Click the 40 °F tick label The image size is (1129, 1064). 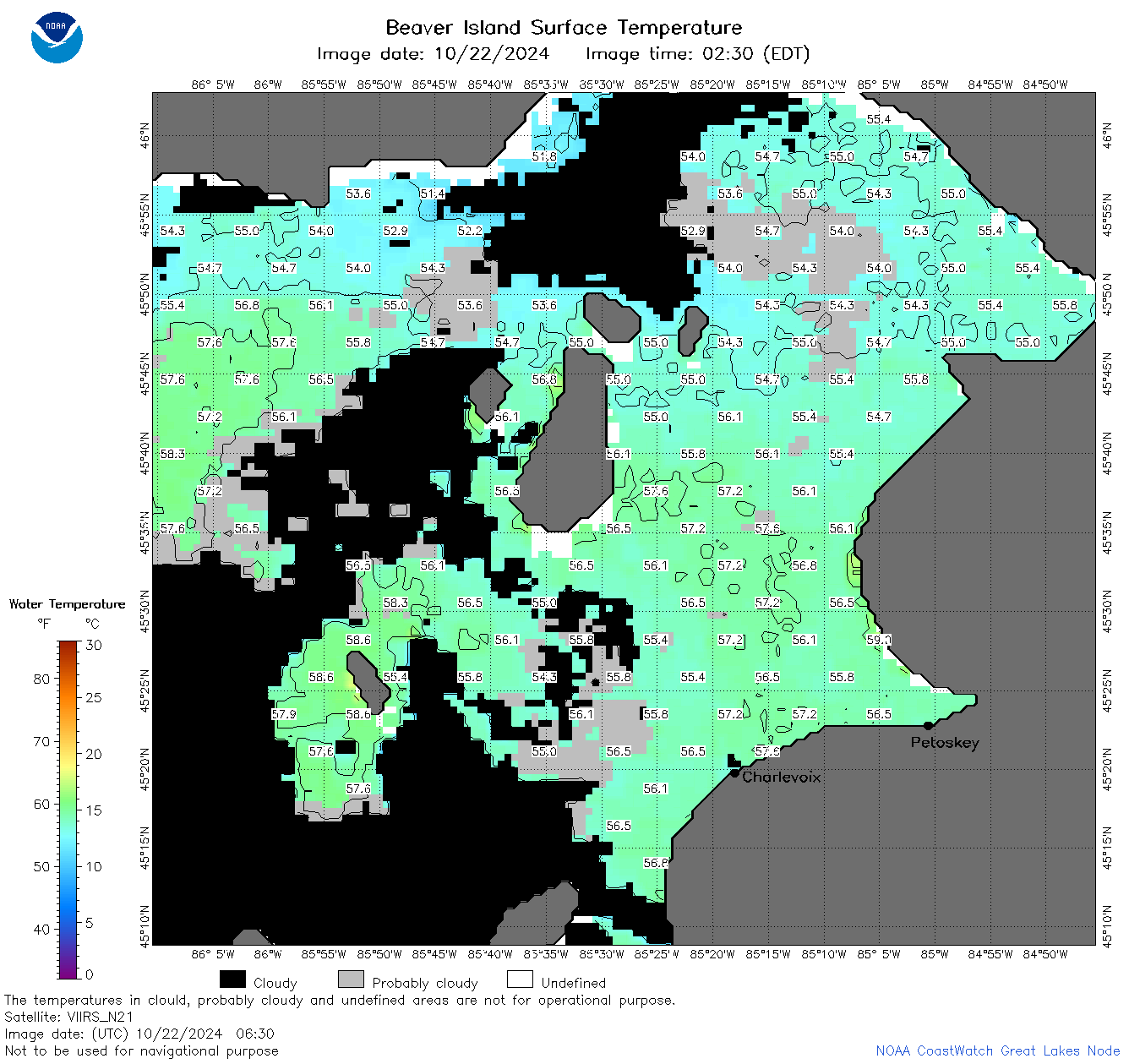(x=41, y=929)
